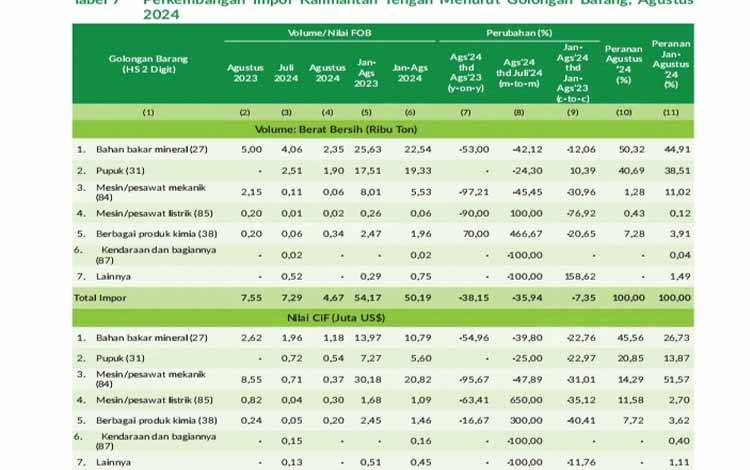Click the '-38,15' total change cell

coord(474,298)
